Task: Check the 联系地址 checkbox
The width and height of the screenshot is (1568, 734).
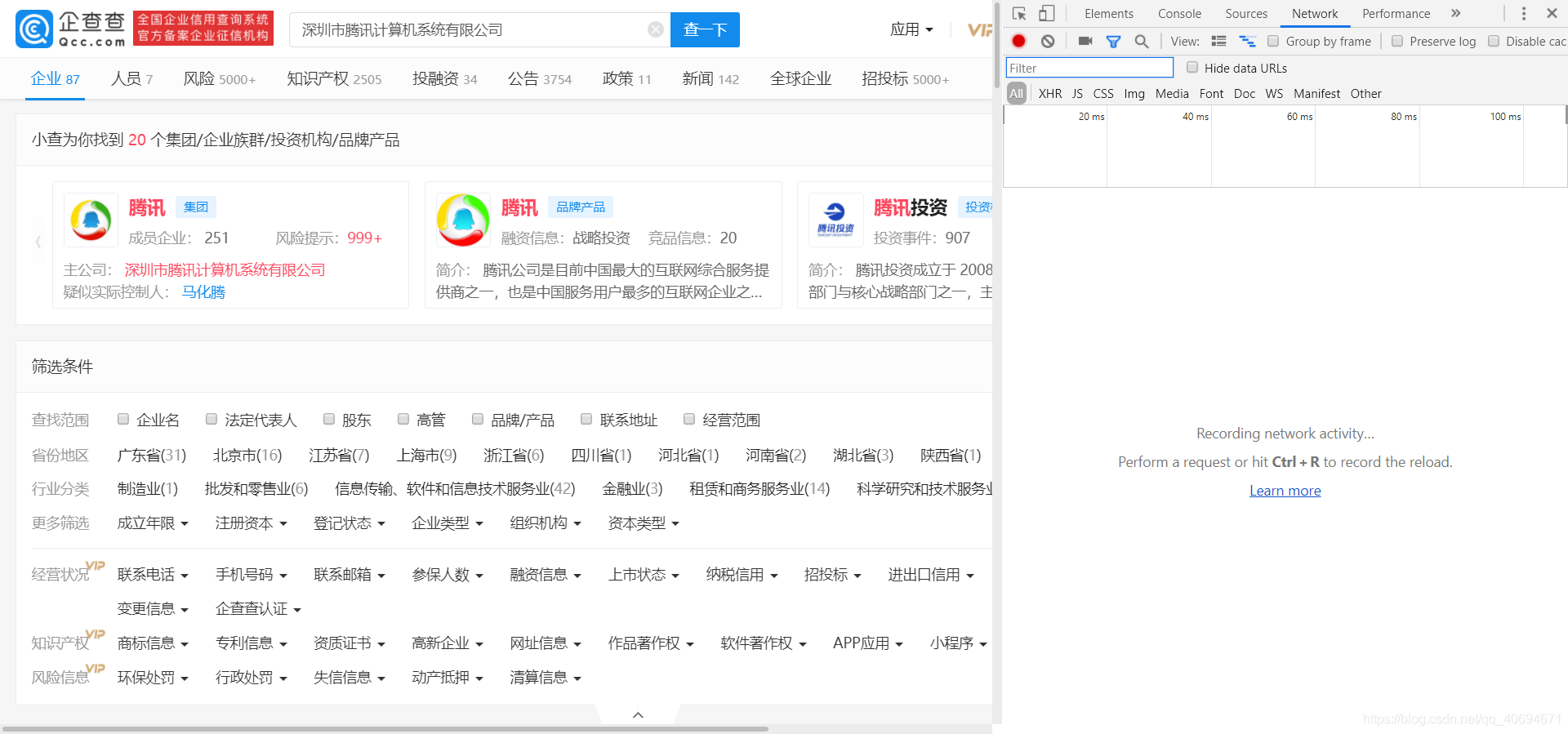Action: point(586,419)
